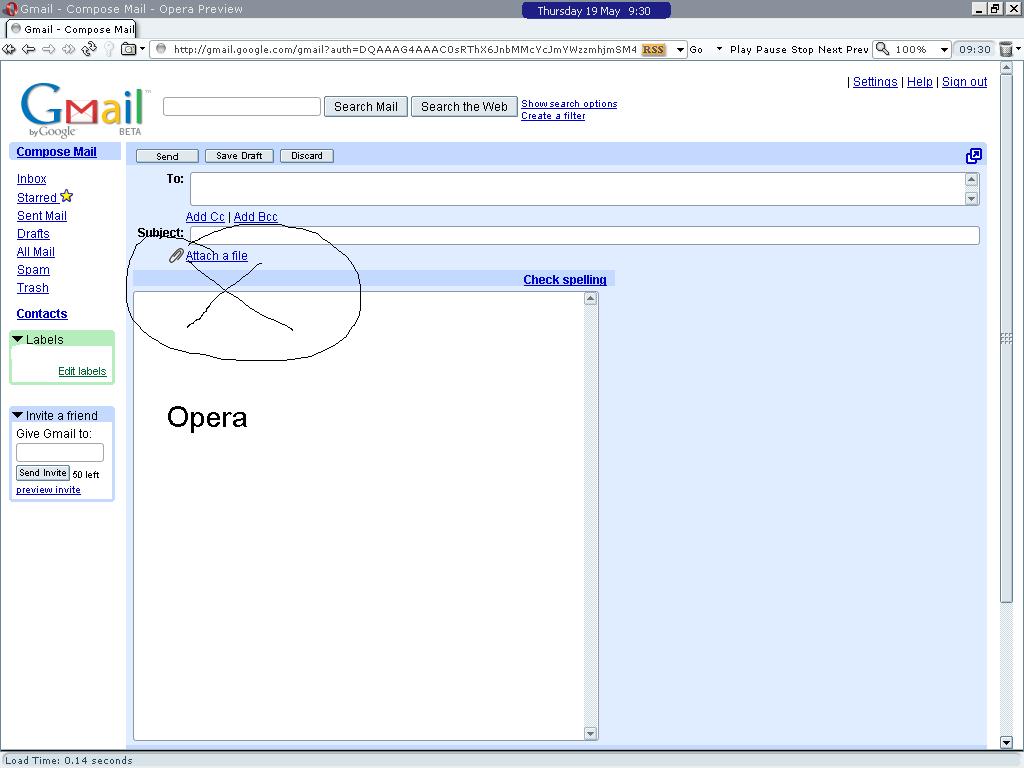Viewport: 1024px width, 768px height.
Task: Open the dropdown arrow after Go
Action: (x=719, y=49)
